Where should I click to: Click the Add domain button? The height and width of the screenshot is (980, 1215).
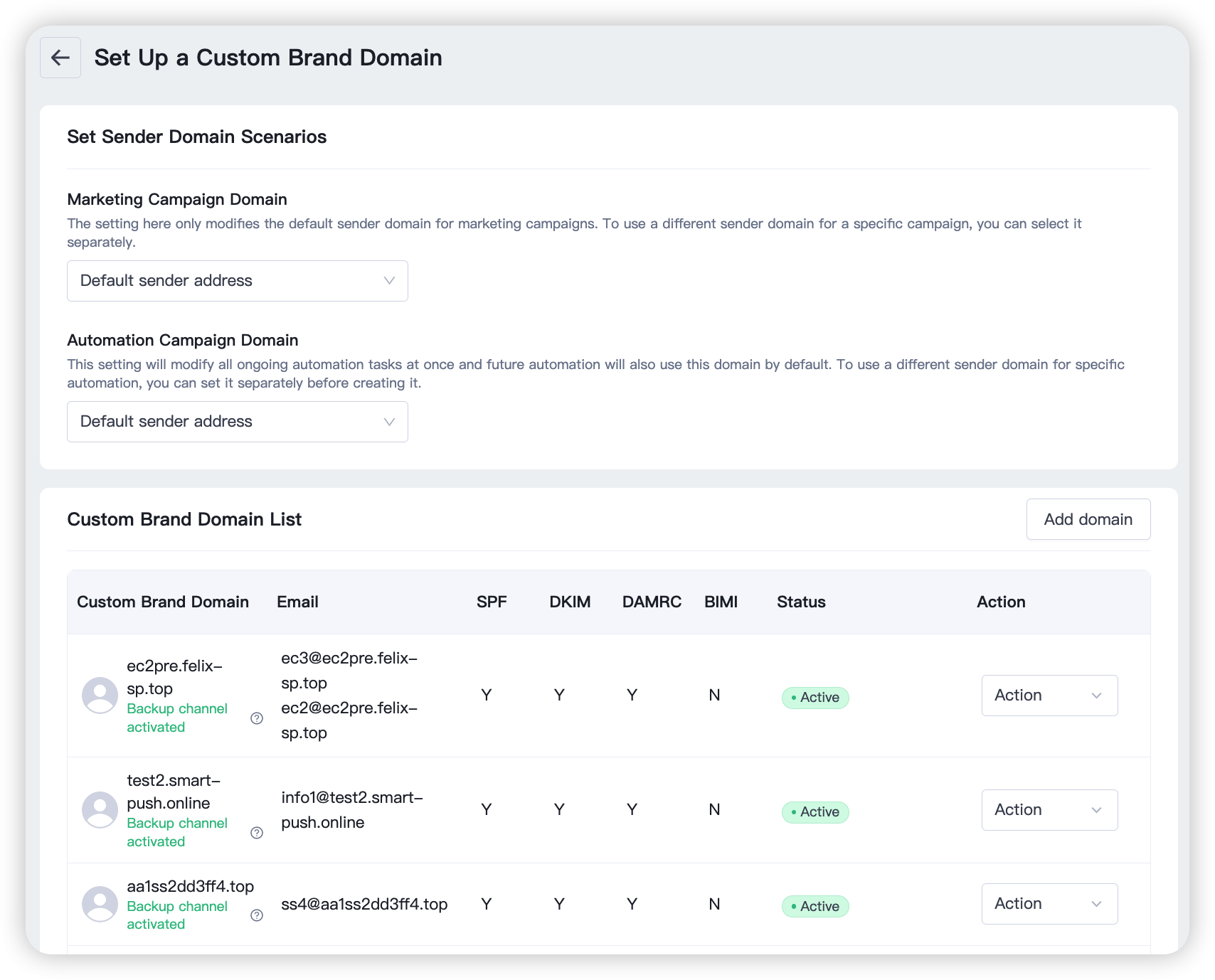[x=1088, y=519]
